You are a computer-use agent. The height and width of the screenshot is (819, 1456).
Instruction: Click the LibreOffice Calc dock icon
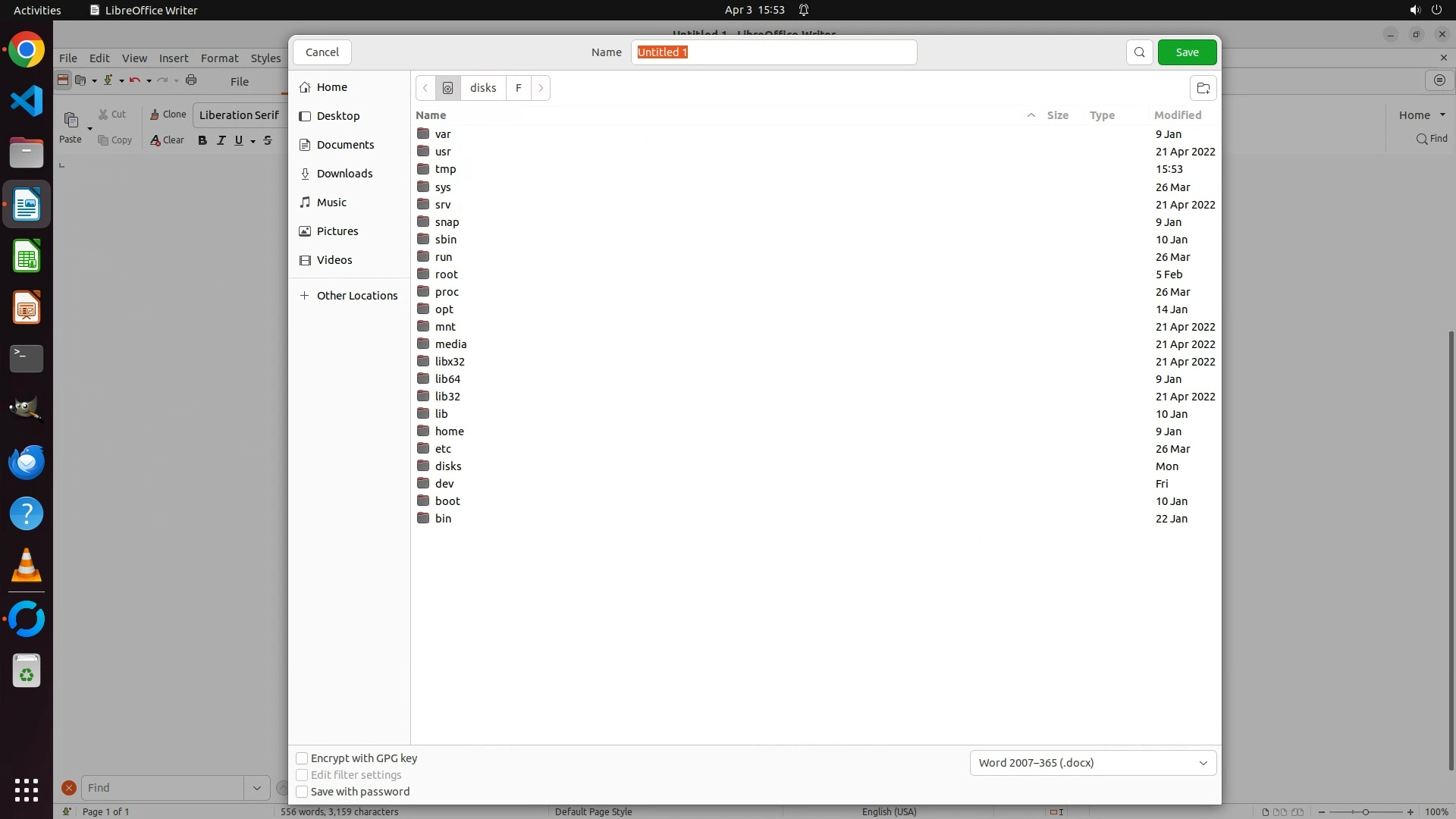pos(27,256)
